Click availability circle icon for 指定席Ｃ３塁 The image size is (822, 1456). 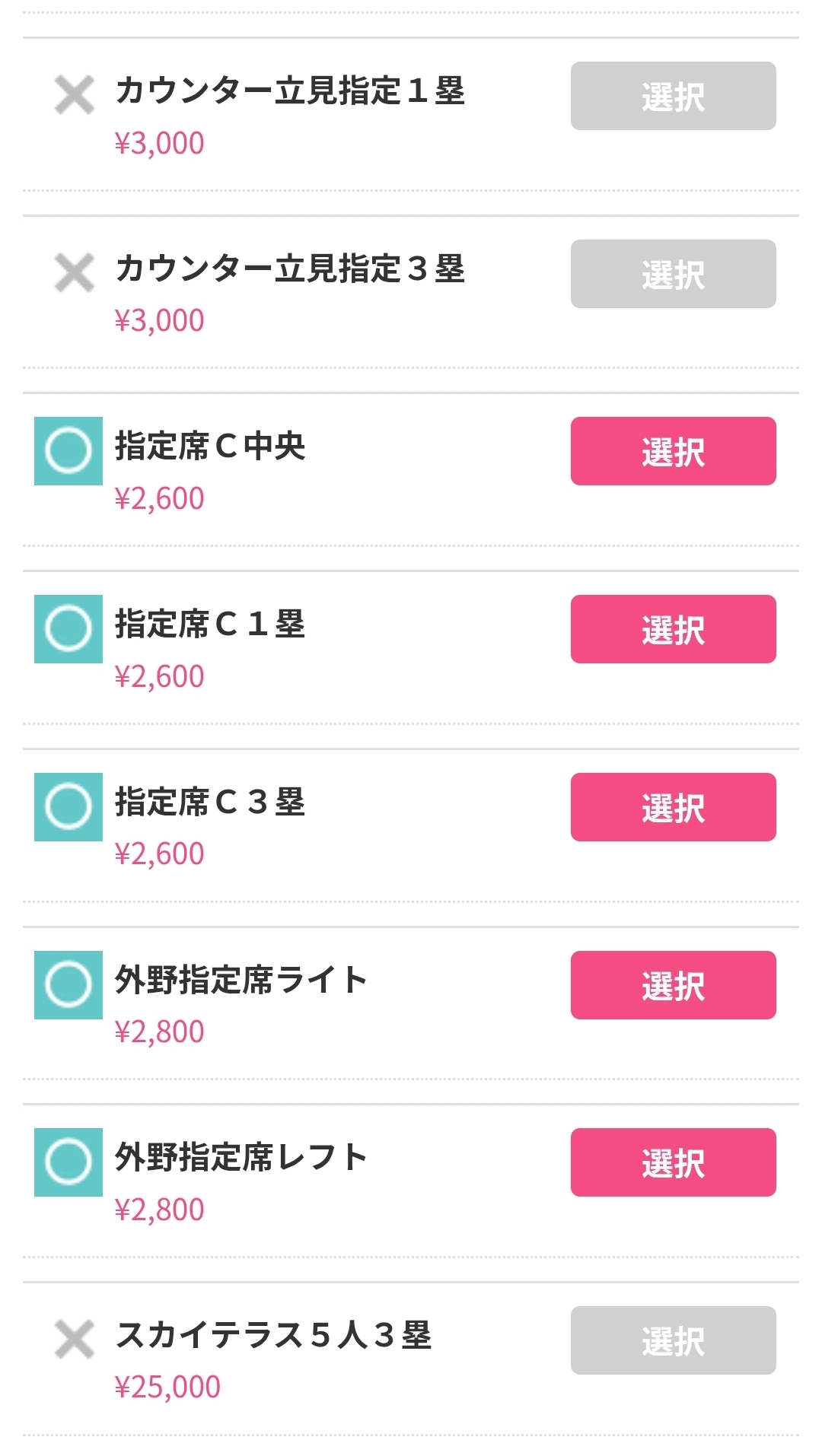[x=68, y=807]
